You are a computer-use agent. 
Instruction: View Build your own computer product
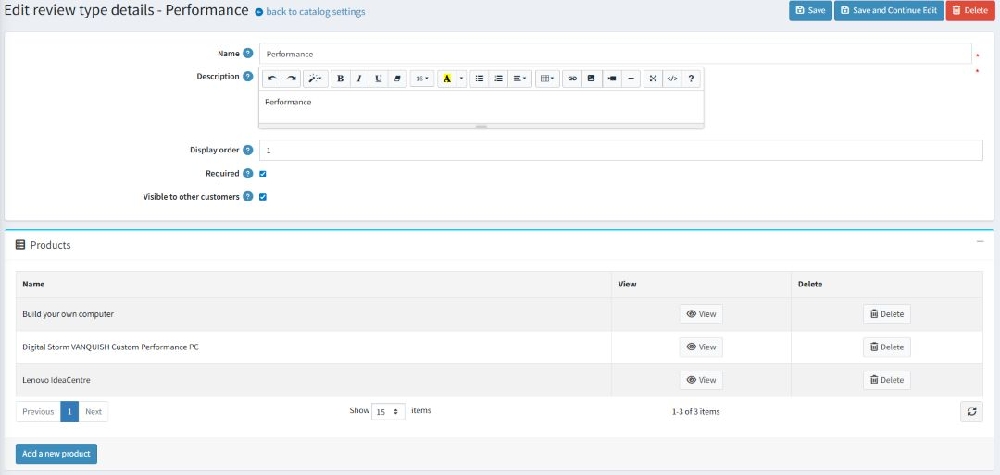701,314
